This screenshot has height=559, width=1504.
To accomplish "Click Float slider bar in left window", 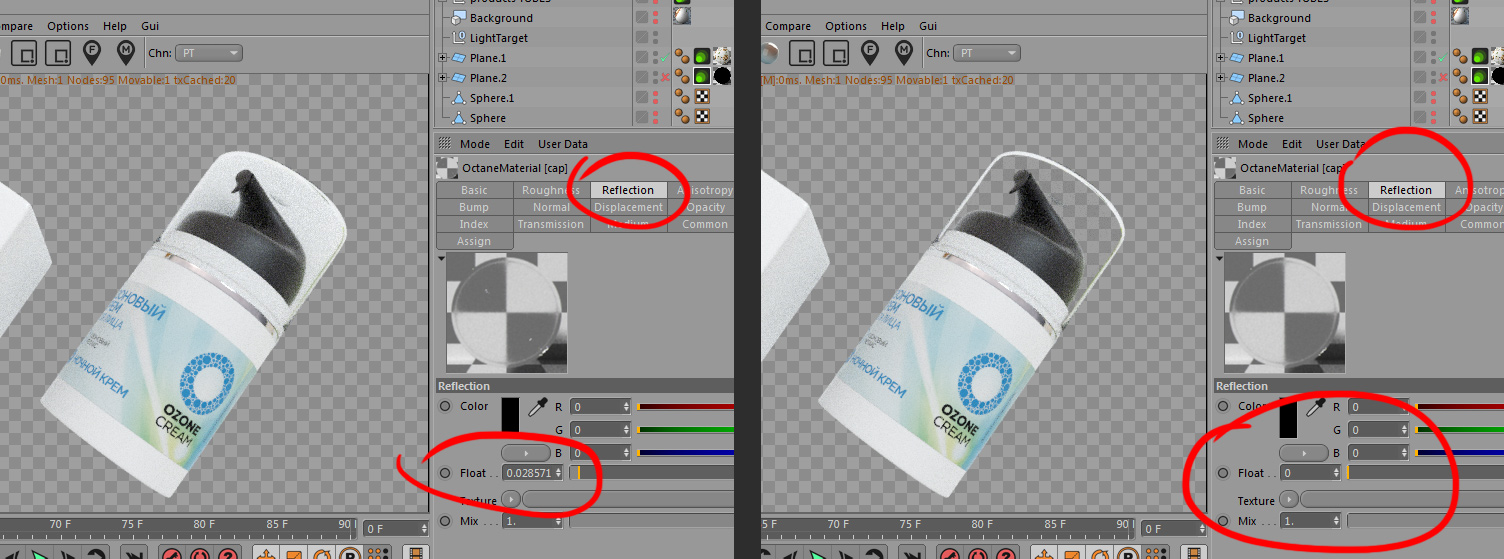I will tap(652, 473).
